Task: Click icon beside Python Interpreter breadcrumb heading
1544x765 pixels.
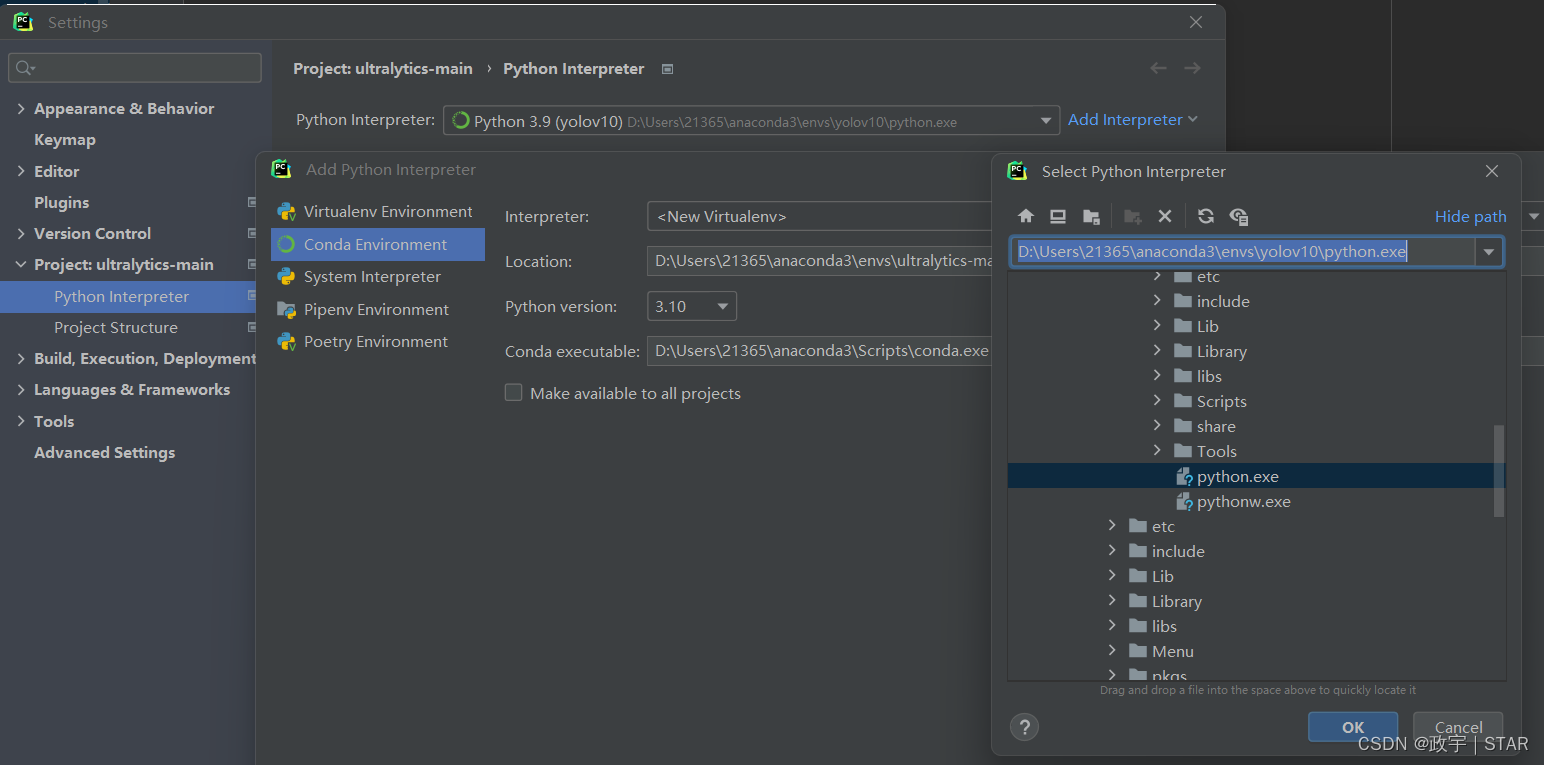Action: point(668,69)
